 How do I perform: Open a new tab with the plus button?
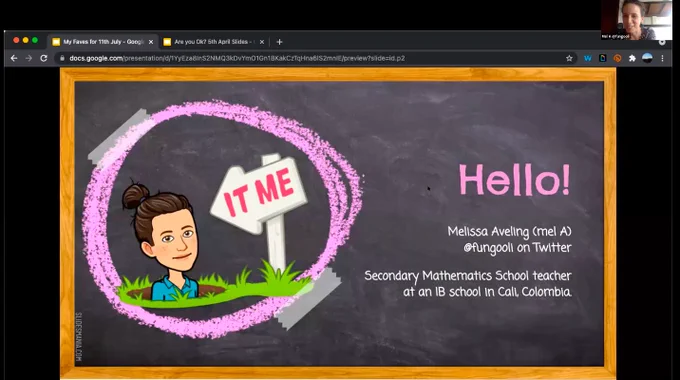click(x=279, y=42)
